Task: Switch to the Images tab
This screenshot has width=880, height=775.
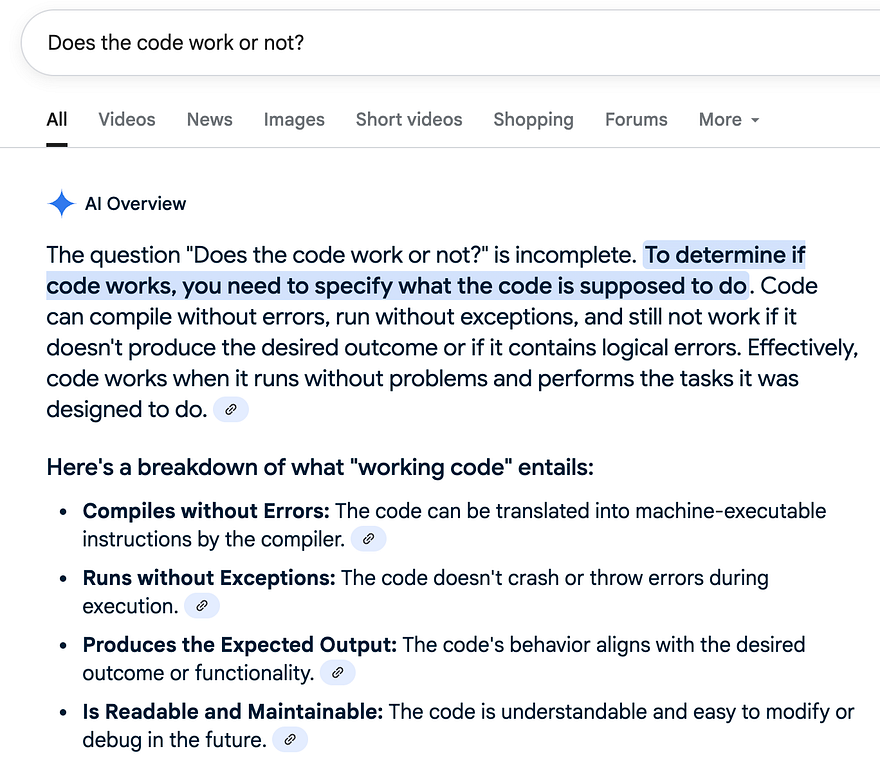Action: (x=294, y=120)
